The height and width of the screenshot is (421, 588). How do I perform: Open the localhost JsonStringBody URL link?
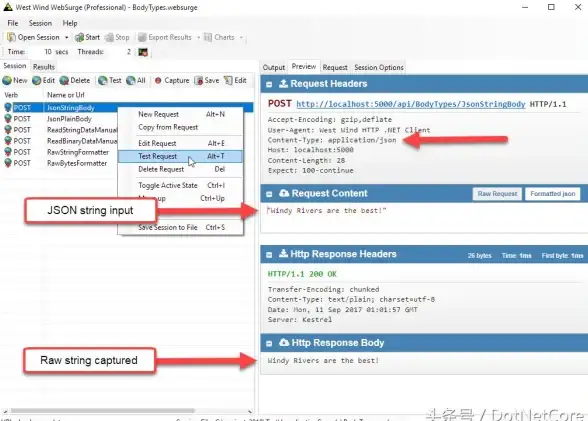[411, 104]
